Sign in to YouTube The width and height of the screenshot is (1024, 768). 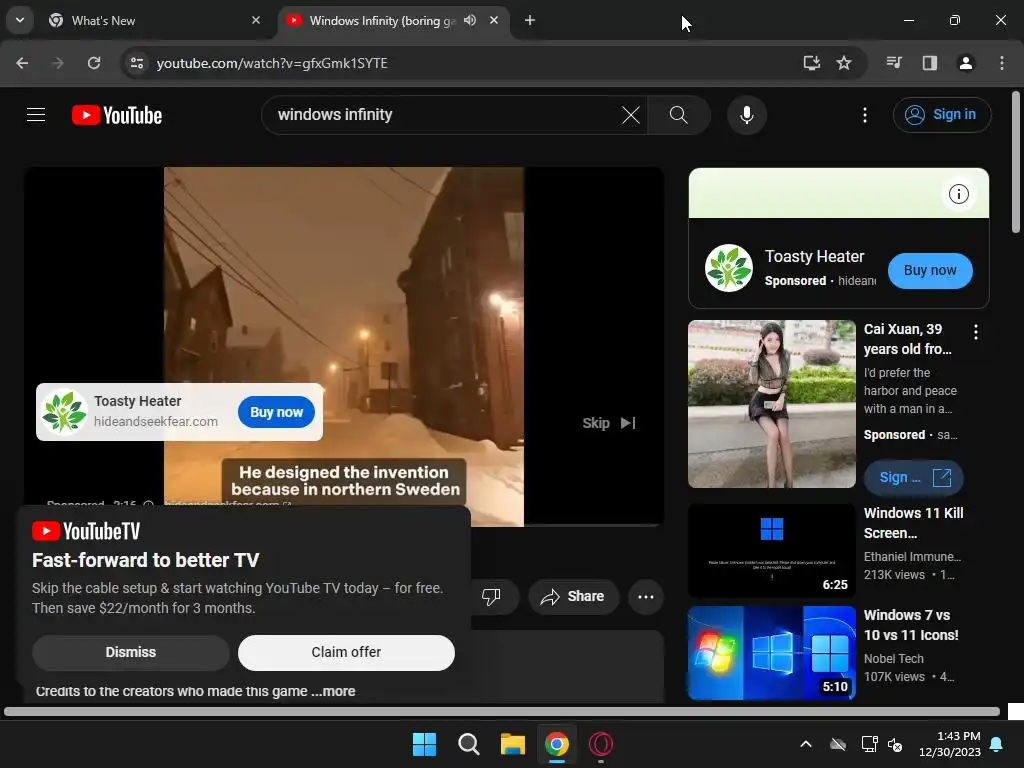click(942, 115)
